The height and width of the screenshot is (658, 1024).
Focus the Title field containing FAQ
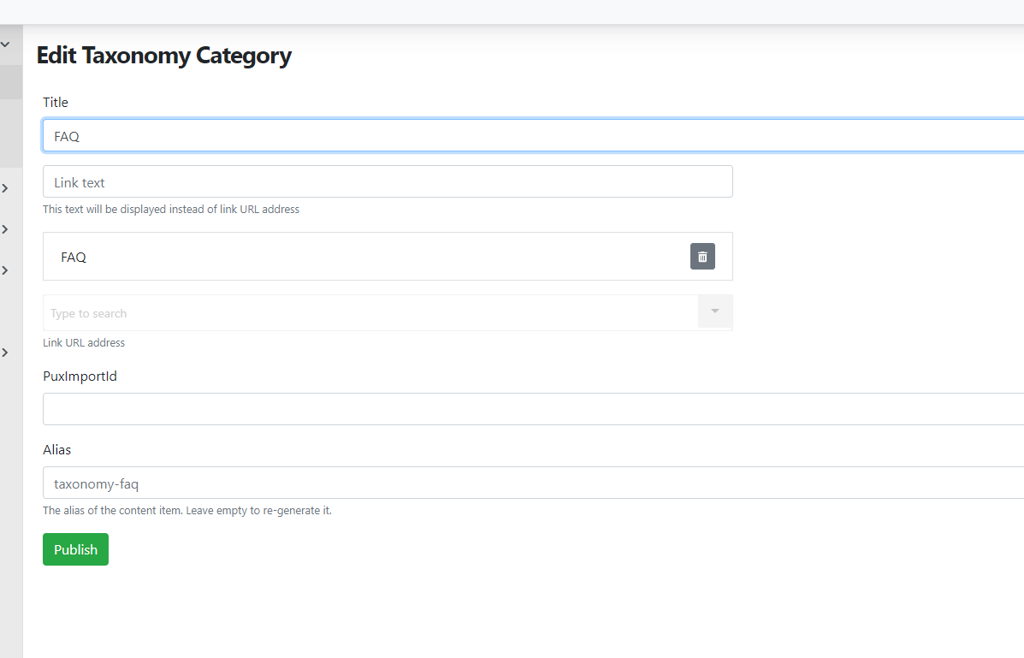pyautogui.click(x=530, y=136)
